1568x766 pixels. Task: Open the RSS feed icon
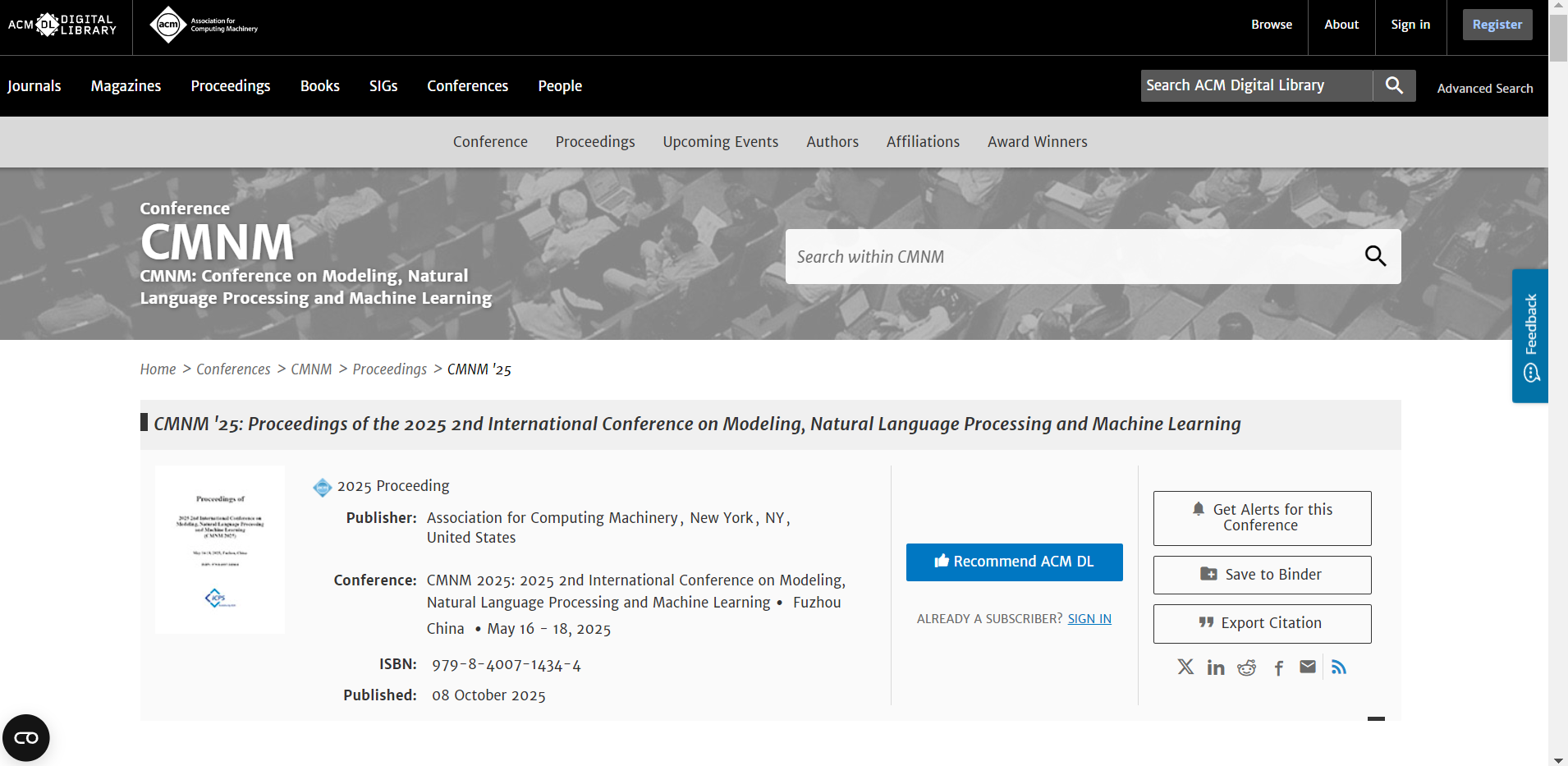(x=1339, y=667)
